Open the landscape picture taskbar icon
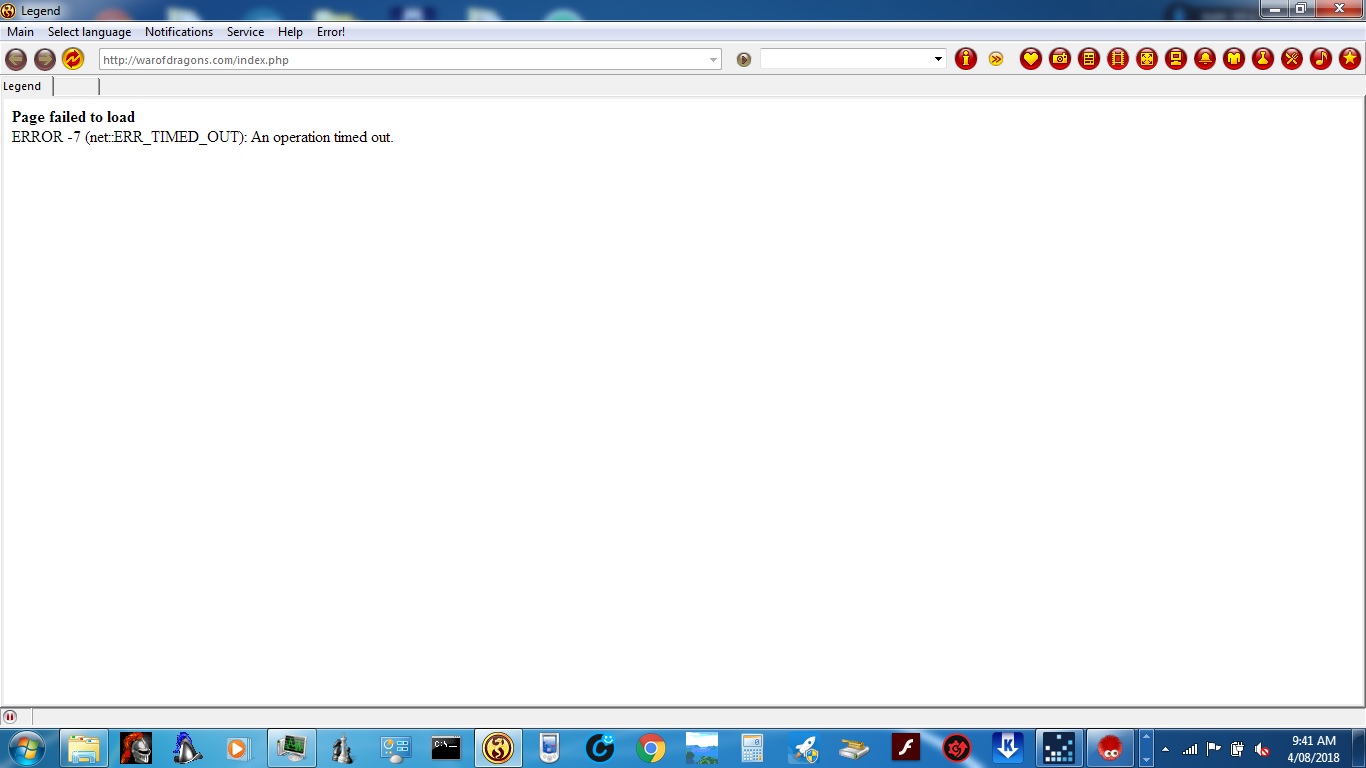 [702, 748]
